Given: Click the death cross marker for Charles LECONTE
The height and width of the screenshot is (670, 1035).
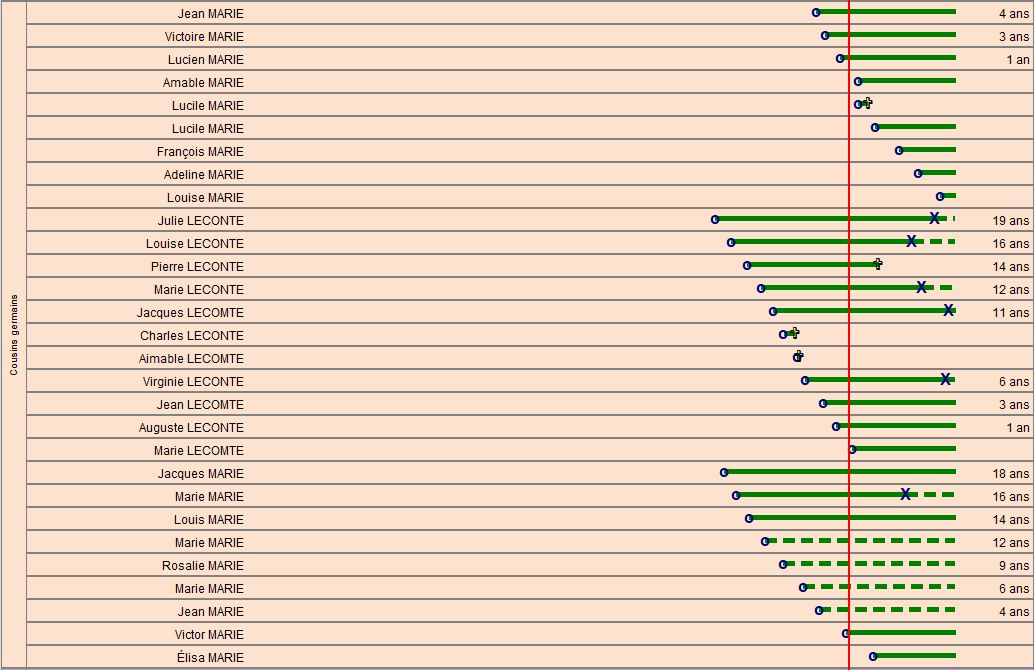Looking at the screenshot, I should 794,333.
